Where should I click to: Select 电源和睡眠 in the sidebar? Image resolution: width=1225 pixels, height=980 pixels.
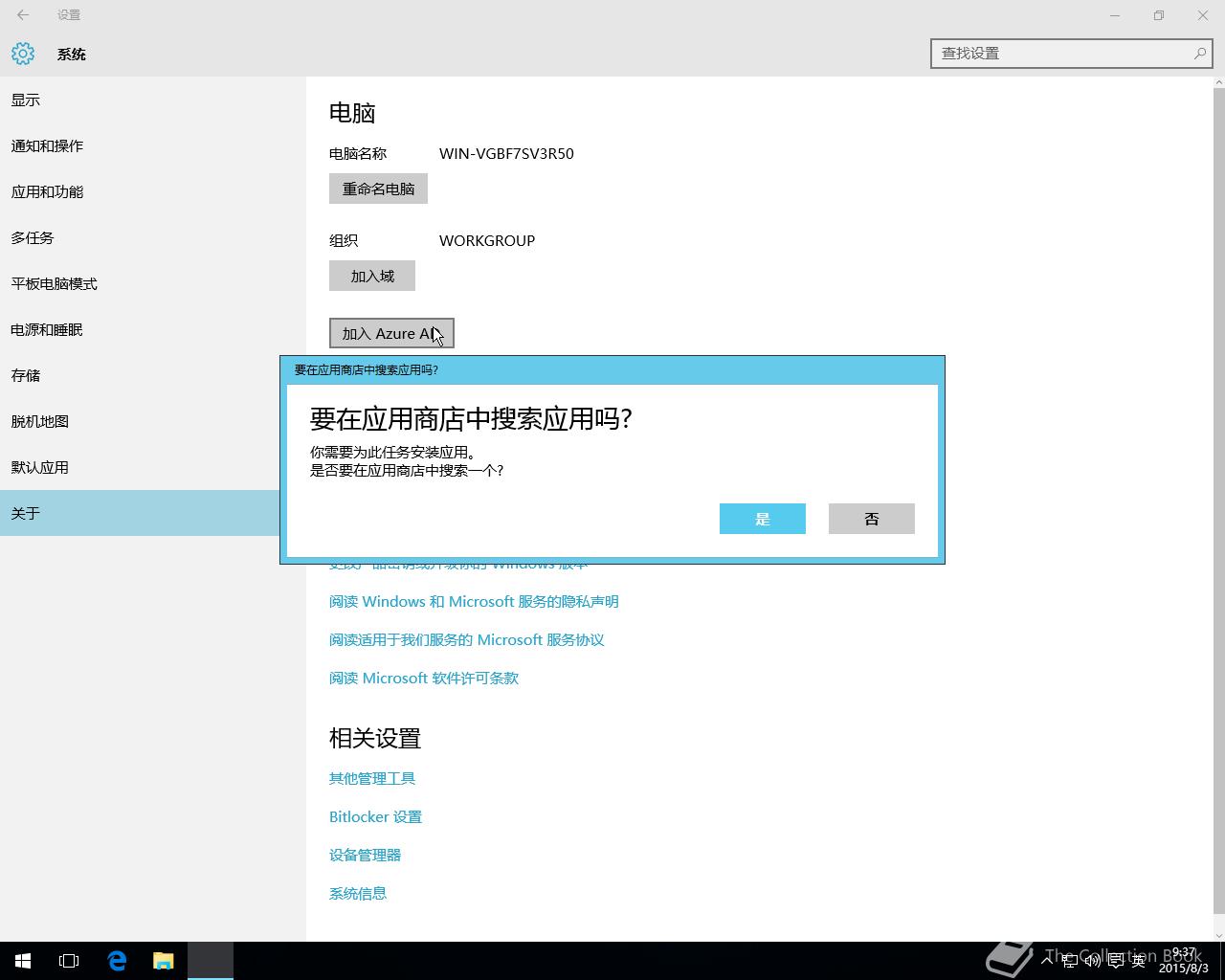pos(153,329)
